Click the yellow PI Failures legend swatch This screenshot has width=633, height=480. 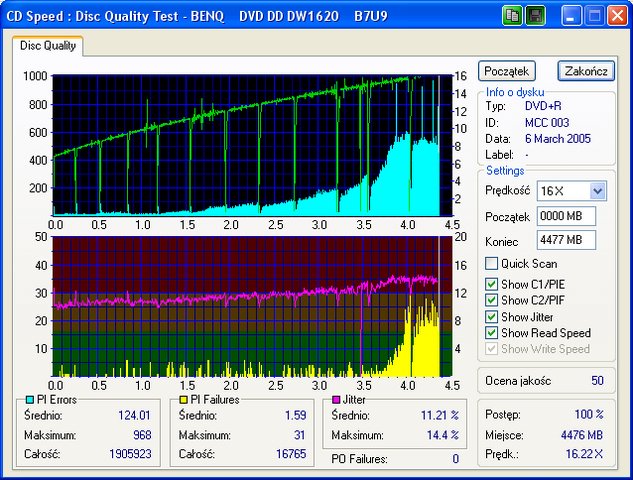183,400
